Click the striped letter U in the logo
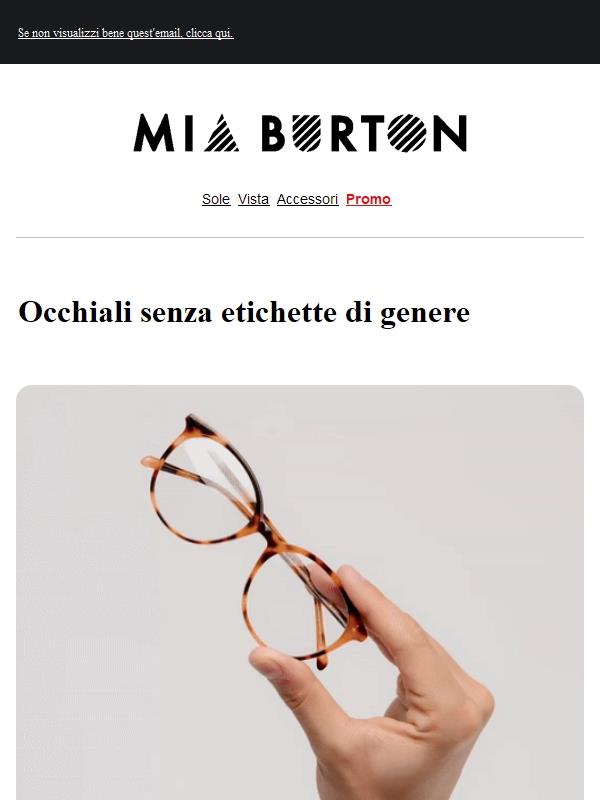This screenshot has height=800, width=600. (307, 133)
